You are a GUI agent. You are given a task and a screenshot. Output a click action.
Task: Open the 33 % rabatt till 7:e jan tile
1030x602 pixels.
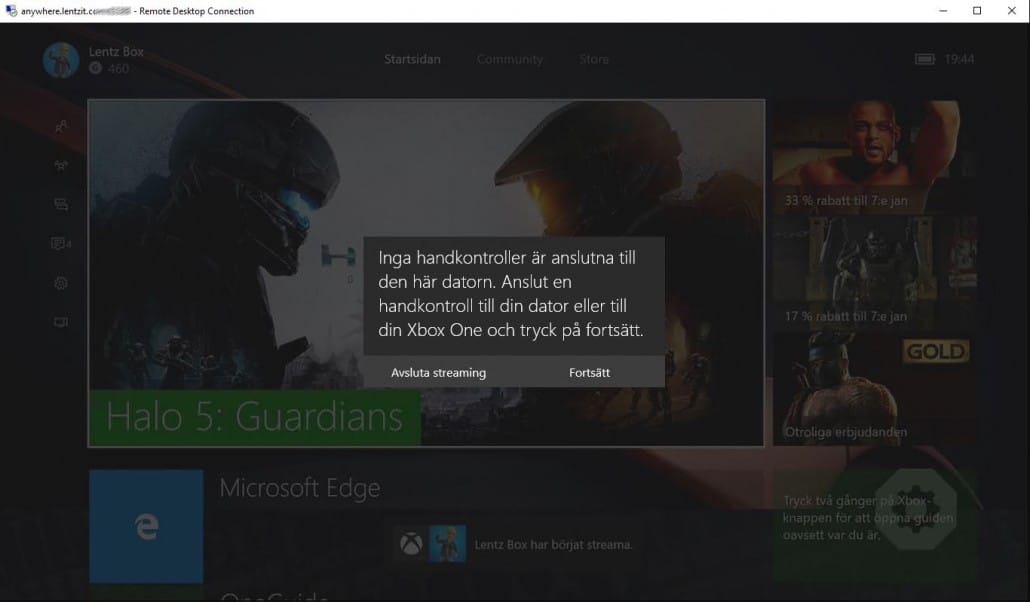pyautogui.click(x=874, y=156)
